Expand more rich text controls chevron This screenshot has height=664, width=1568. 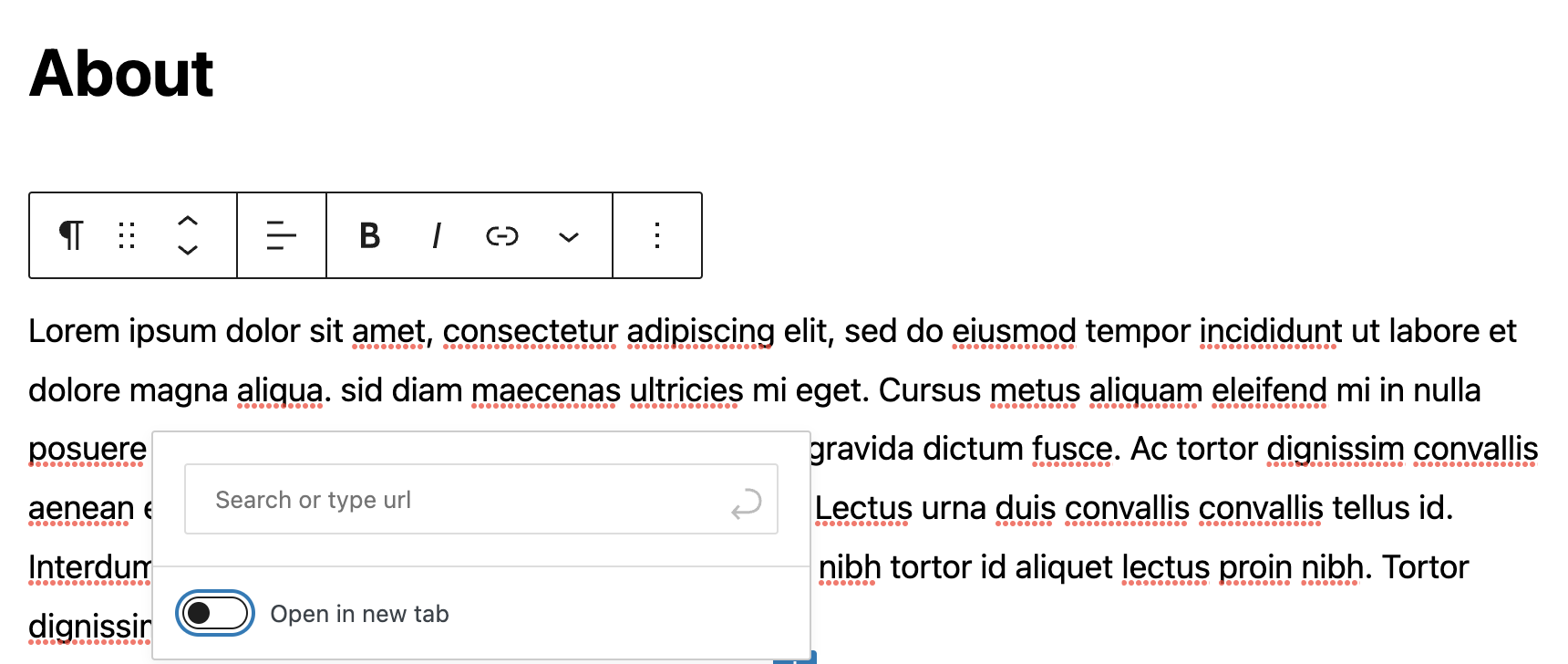coord(569,237)
